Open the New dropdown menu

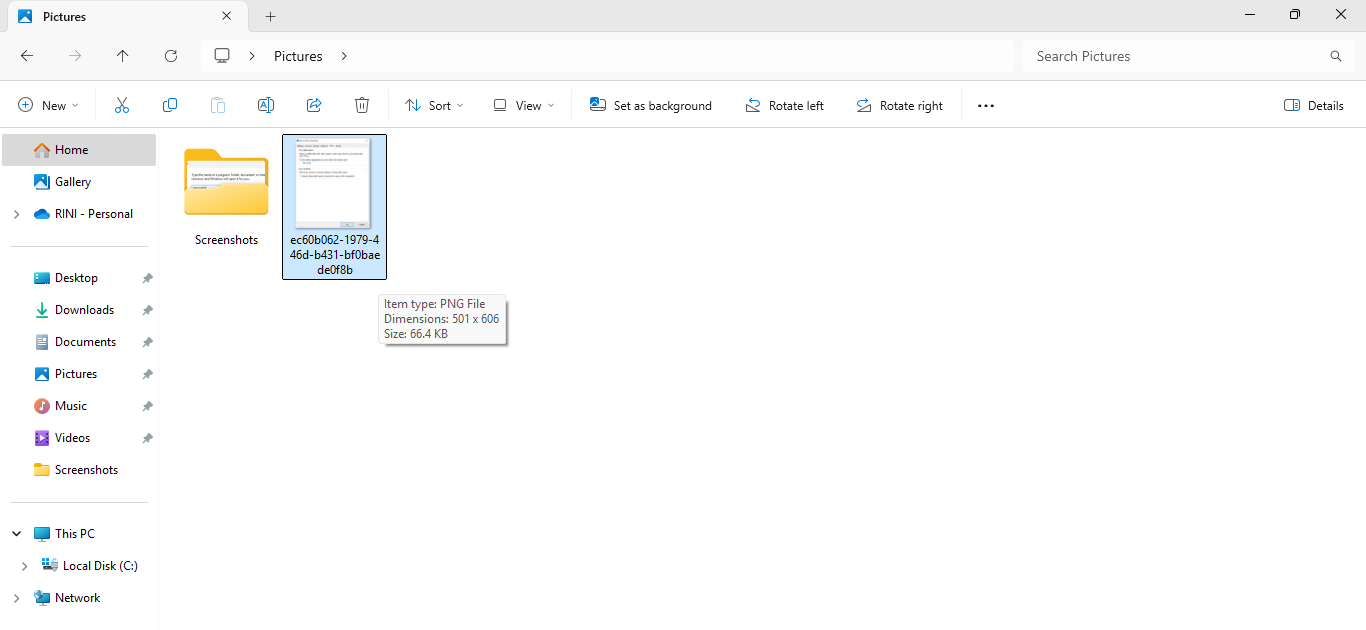[x=48, y=105]
